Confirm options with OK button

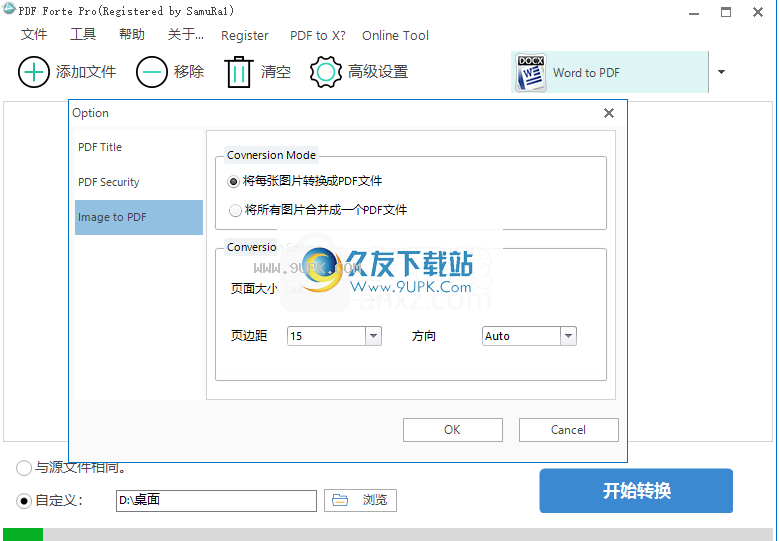(452, 430)
